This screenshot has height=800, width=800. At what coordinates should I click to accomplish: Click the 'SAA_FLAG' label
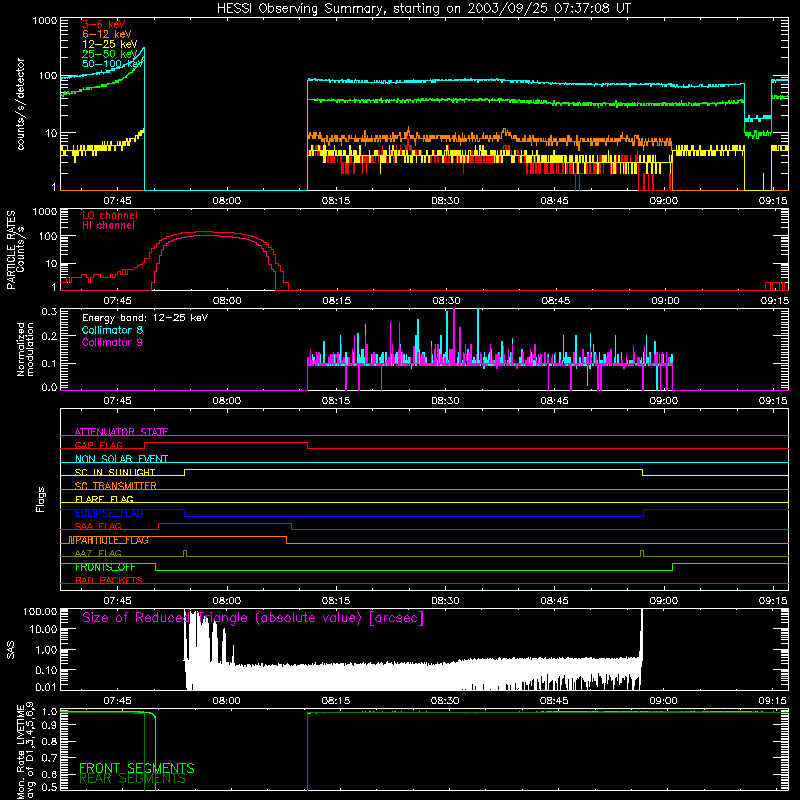(98, 526)
